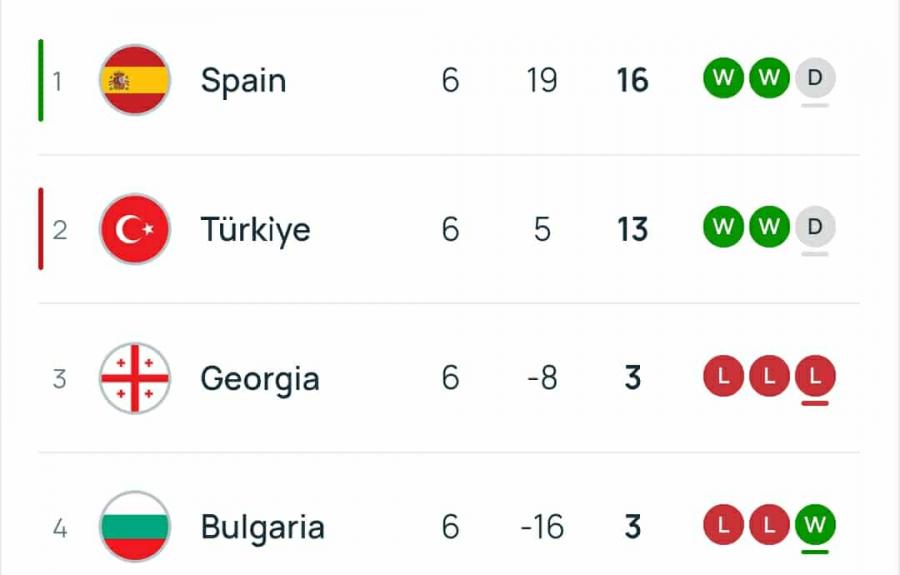
Task: Click Georgia's underlined latest loss badge
Action: click(815, 377)
